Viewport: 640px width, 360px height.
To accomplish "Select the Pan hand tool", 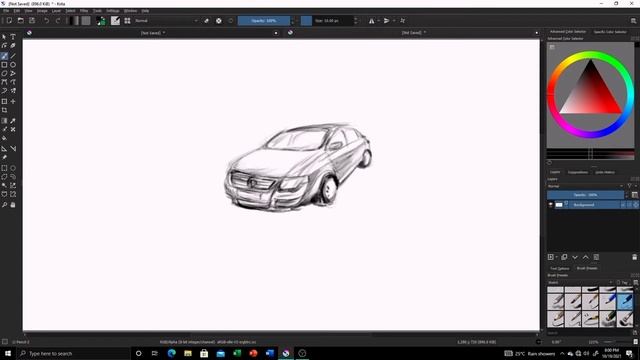I will coord(13,205).
